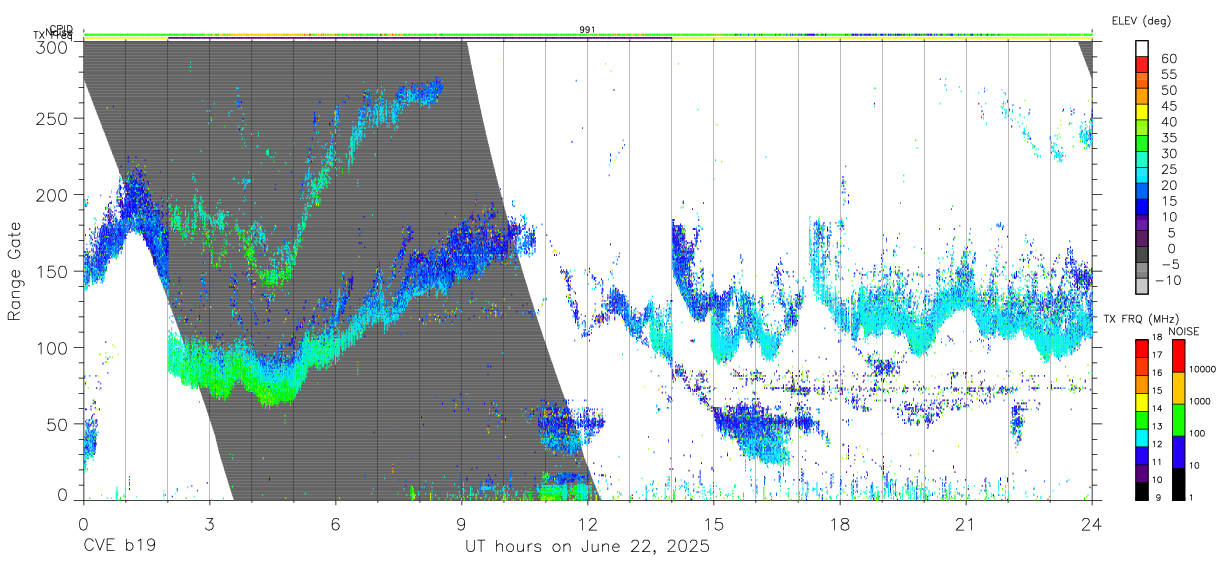1228x567 pixels.
Task: Click the 30 label on ELEV colorbar
Action: [1168, 153]
